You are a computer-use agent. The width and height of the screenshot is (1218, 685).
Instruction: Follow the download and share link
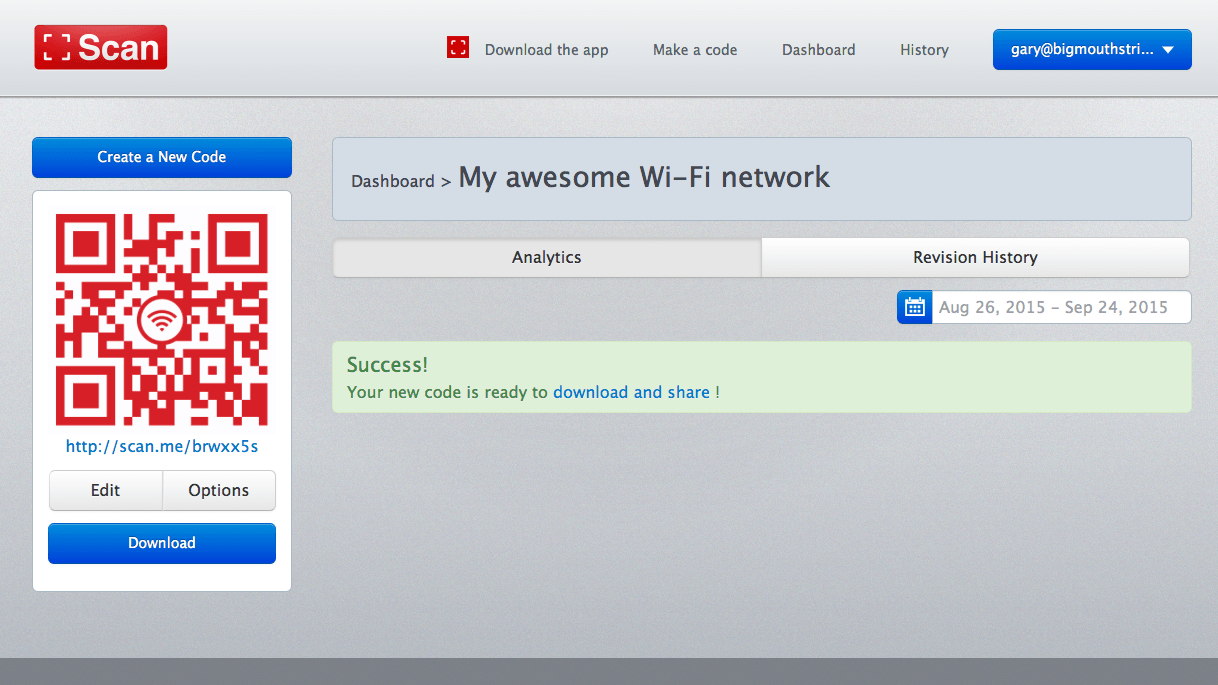(631, 392)
